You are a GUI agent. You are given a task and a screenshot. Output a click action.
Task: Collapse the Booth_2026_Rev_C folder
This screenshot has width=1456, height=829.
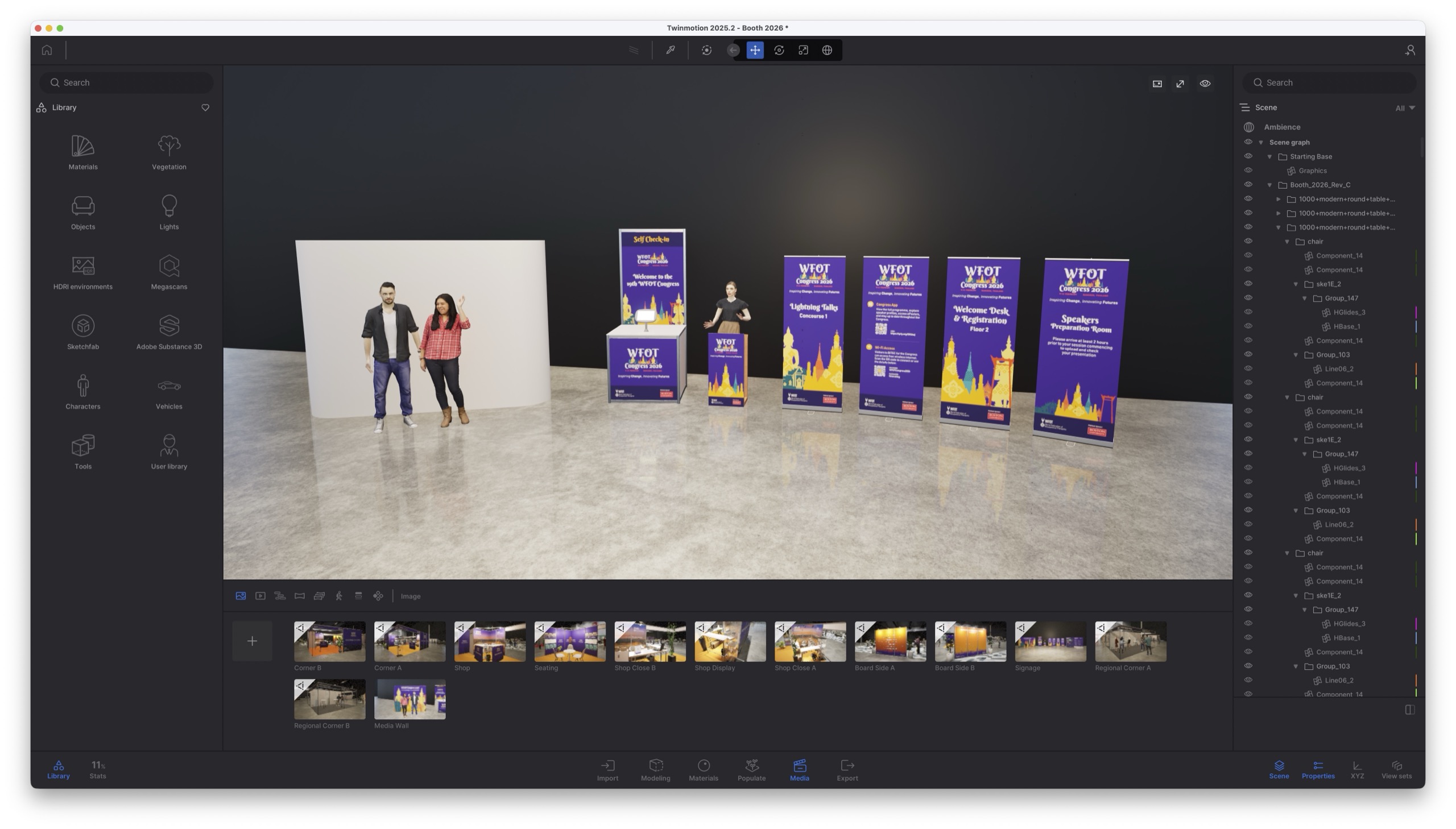point(1269,185)
